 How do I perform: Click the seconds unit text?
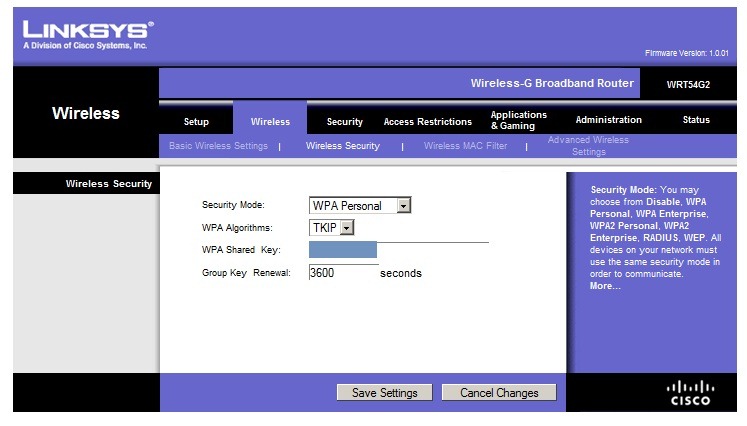tap(401, 273)
